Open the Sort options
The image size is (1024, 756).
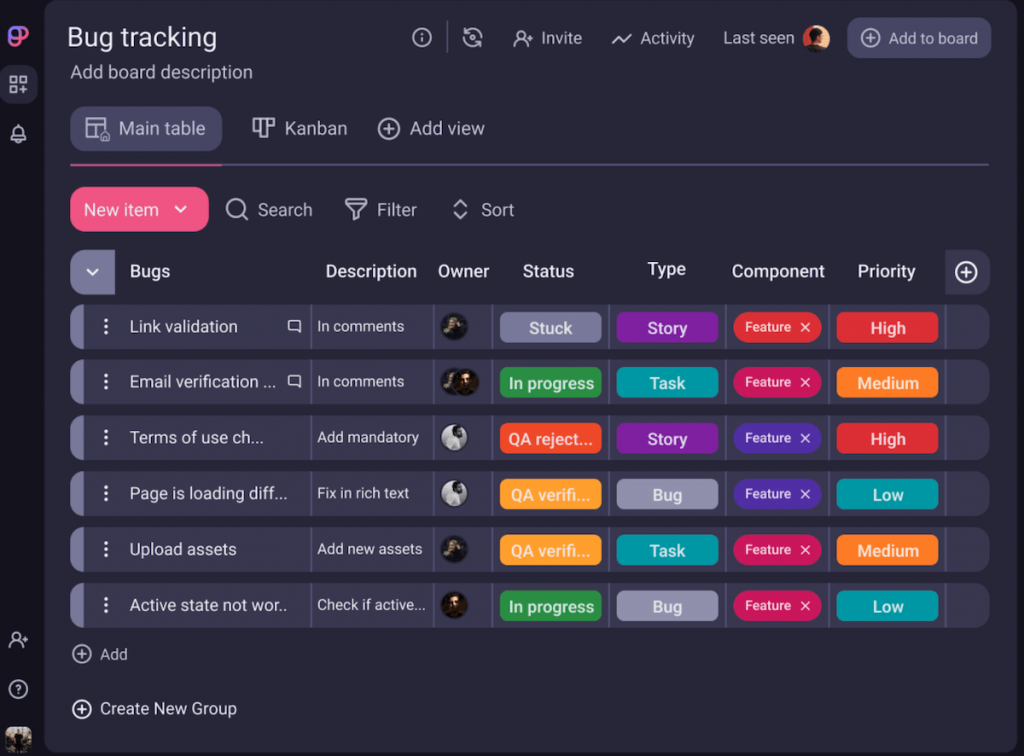(x=481, y=209)
